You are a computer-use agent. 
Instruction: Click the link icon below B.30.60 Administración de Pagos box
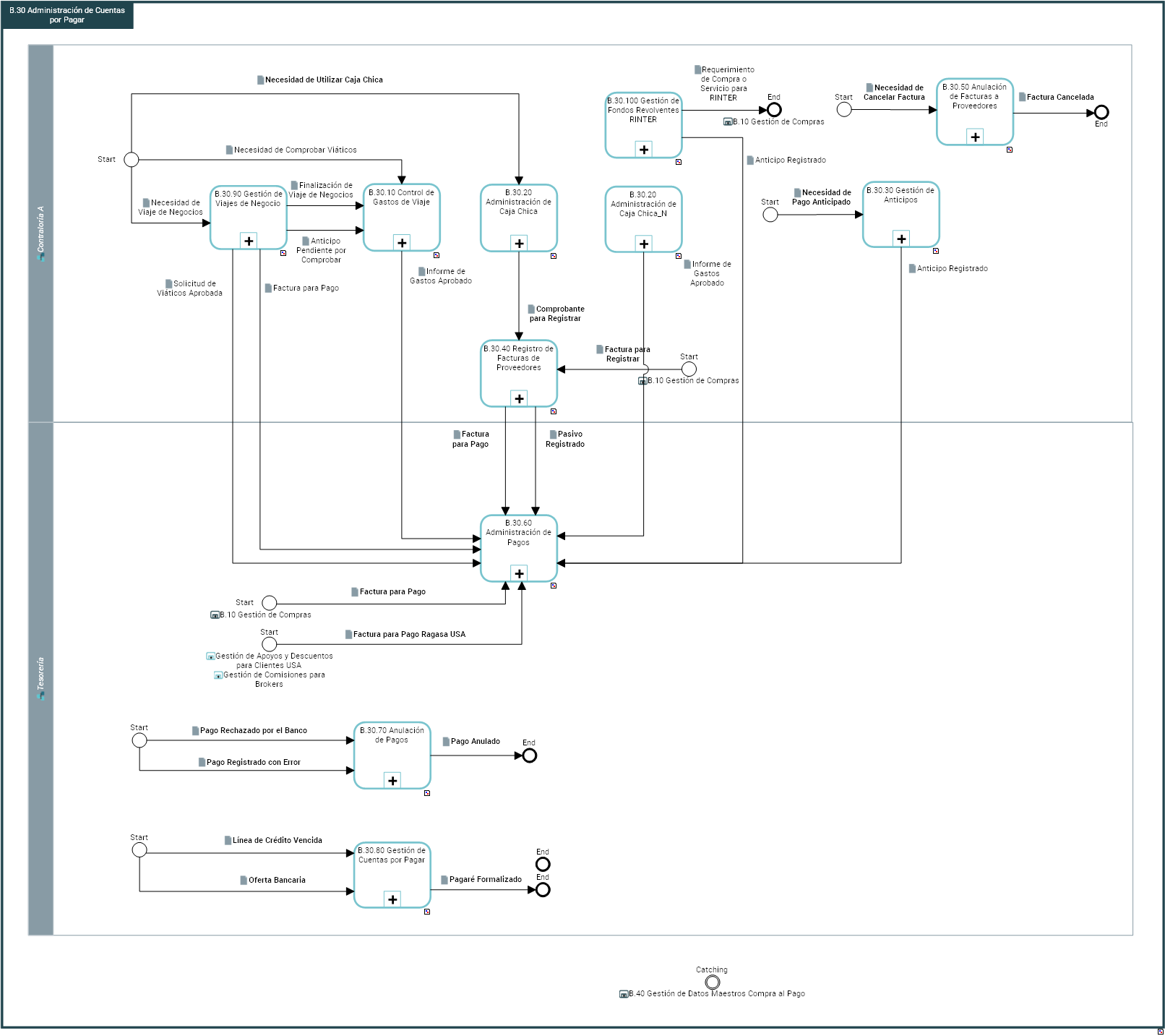coord(554,586)
